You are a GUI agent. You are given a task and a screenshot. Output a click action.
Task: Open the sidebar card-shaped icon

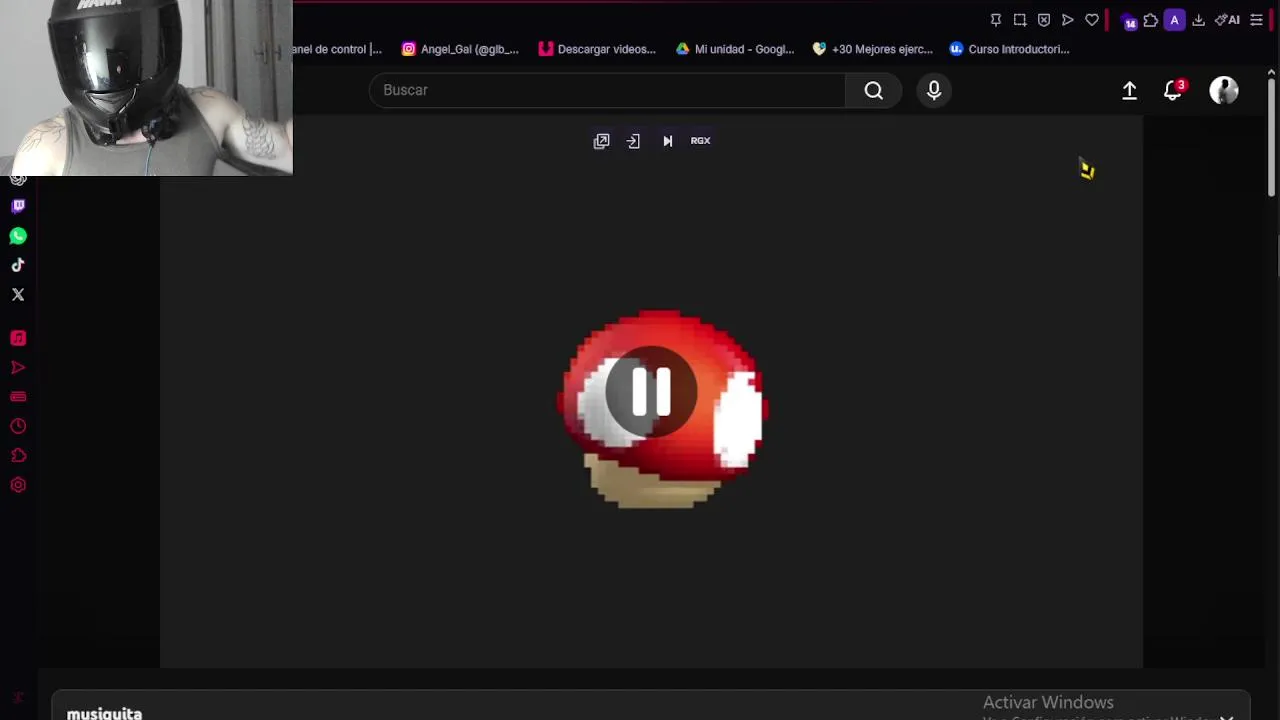click(18, 397)
